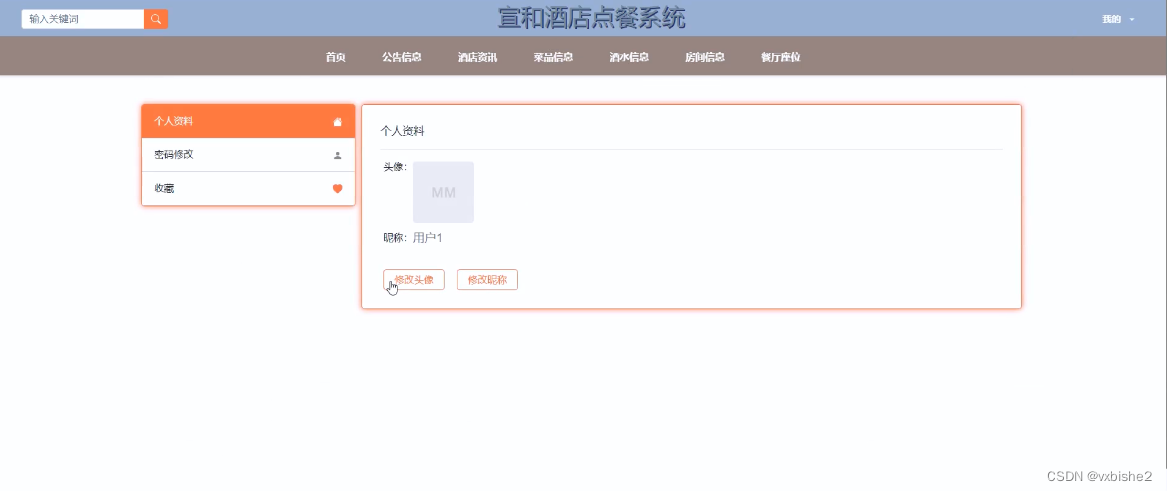Screen dimensions: 1167x491
Task: Click the heart icon beside 收藏
Action: 337,189
